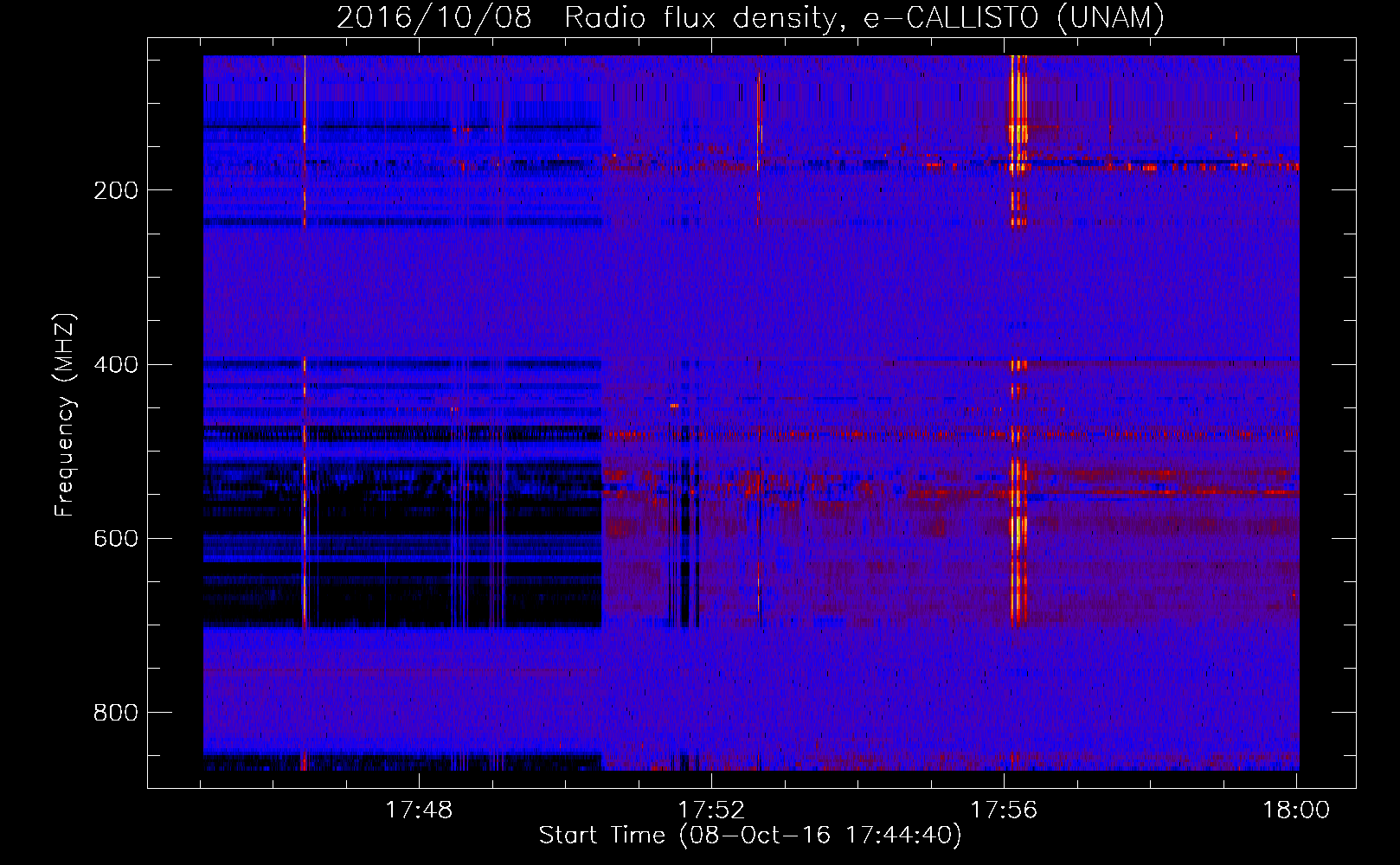
Task: Click the 'Frequency (MHZ)' axis label
Action: coord(65,415)
